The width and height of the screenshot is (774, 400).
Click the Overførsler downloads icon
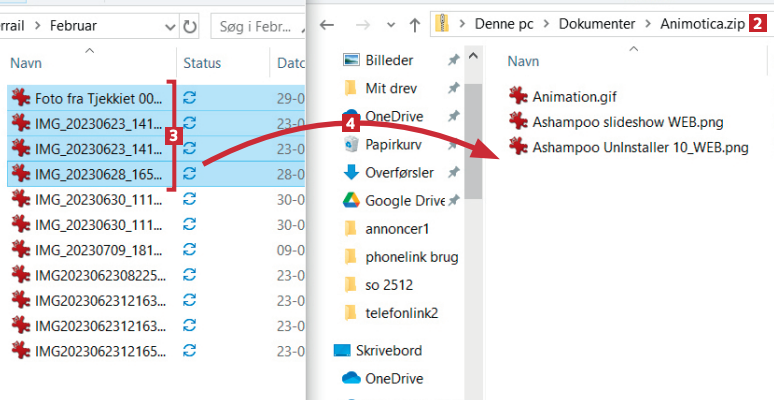350,172
